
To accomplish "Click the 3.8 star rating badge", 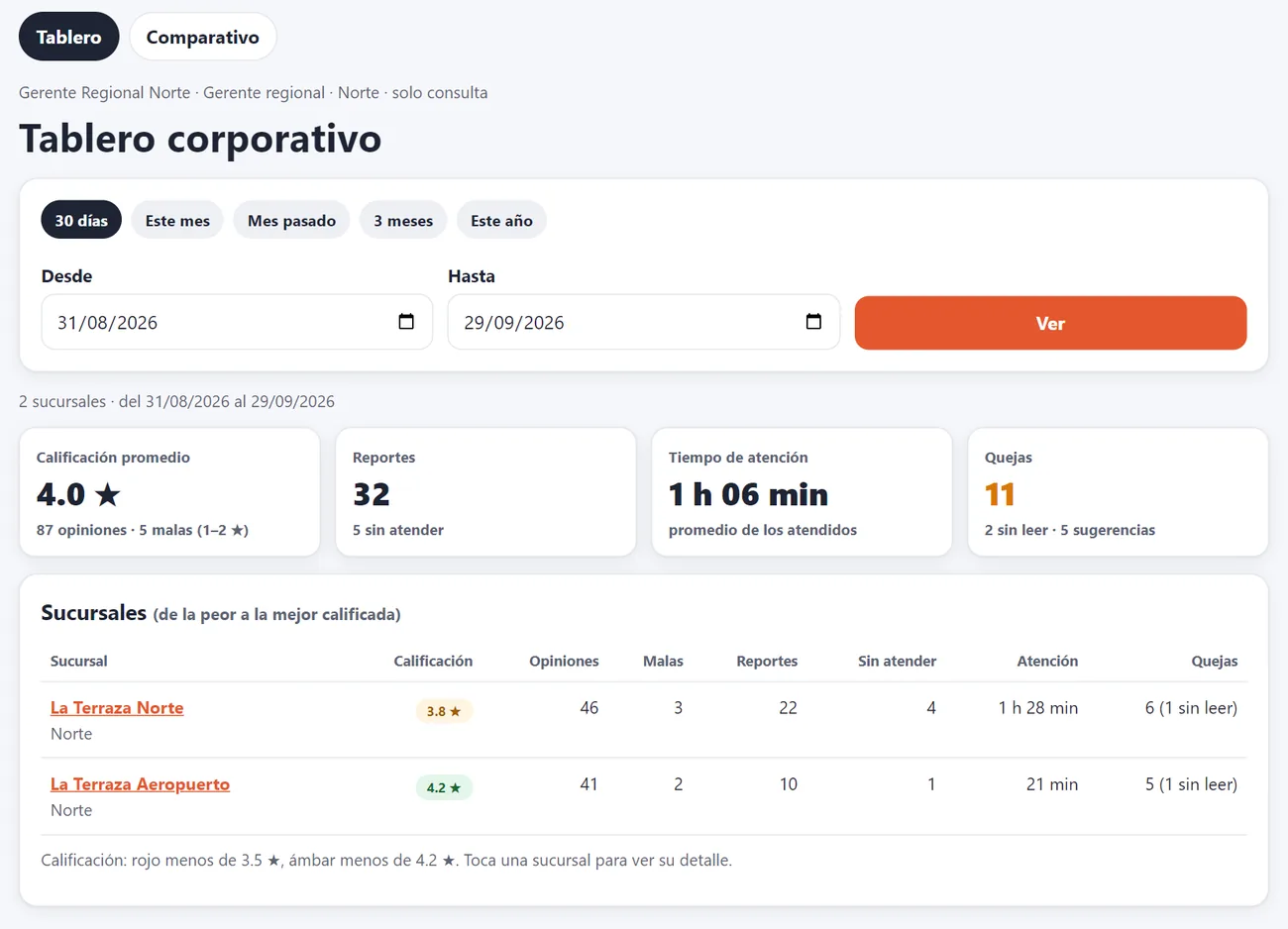I will 444,711.
